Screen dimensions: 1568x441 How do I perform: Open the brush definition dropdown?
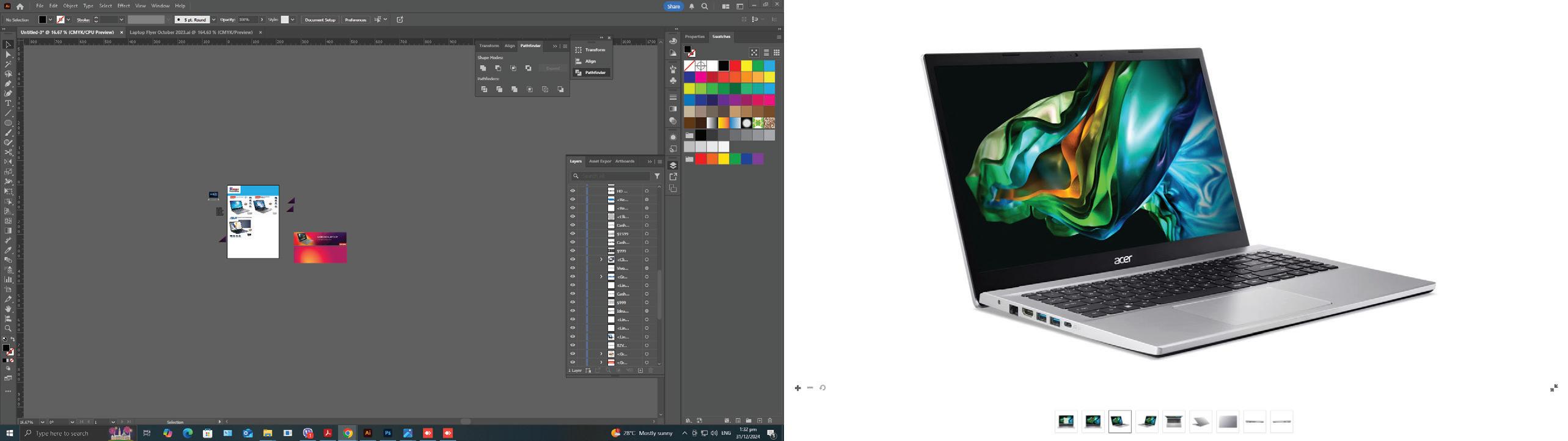tap(213, 20)
